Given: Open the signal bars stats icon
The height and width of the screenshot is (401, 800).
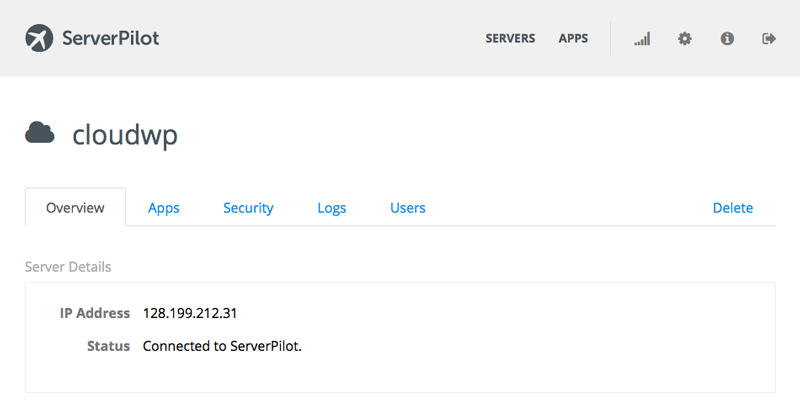Looking at the screenshot, I should click(642, 39).
